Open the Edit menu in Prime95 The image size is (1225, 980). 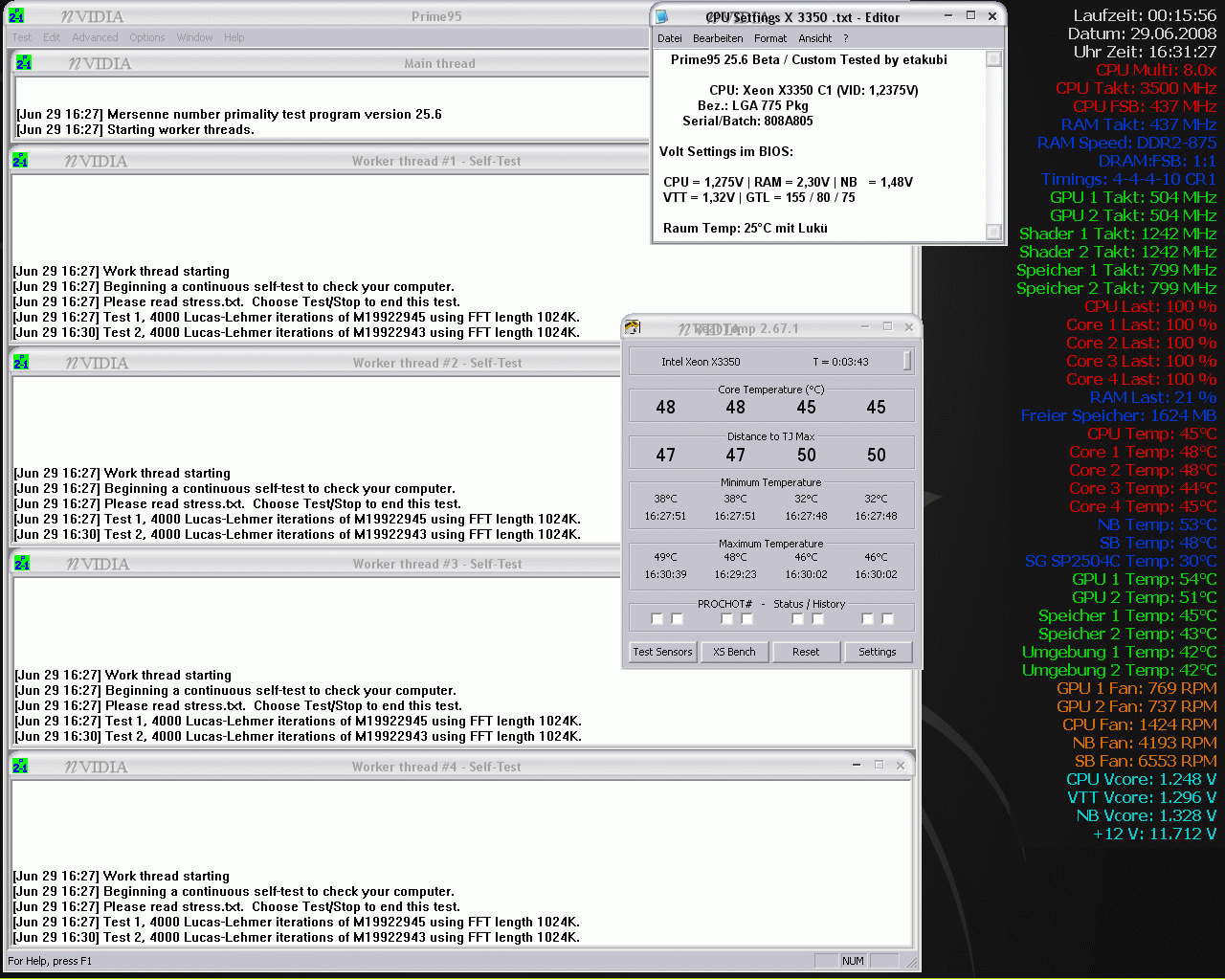click(52, 37)
